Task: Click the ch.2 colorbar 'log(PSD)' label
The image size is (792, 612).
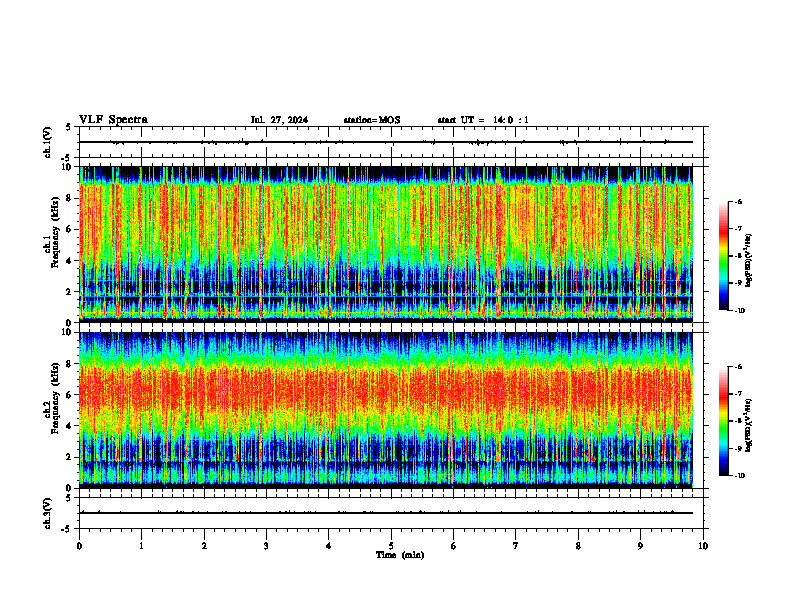Action: point(748,425)
